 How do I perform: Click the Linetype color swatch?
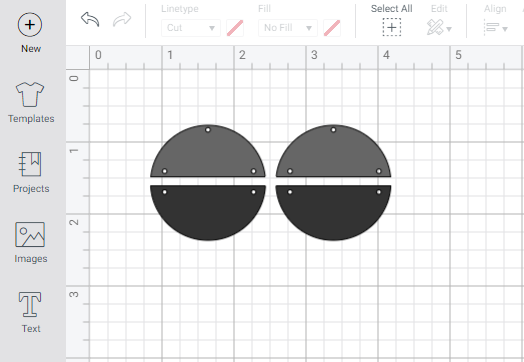(235, 28)
